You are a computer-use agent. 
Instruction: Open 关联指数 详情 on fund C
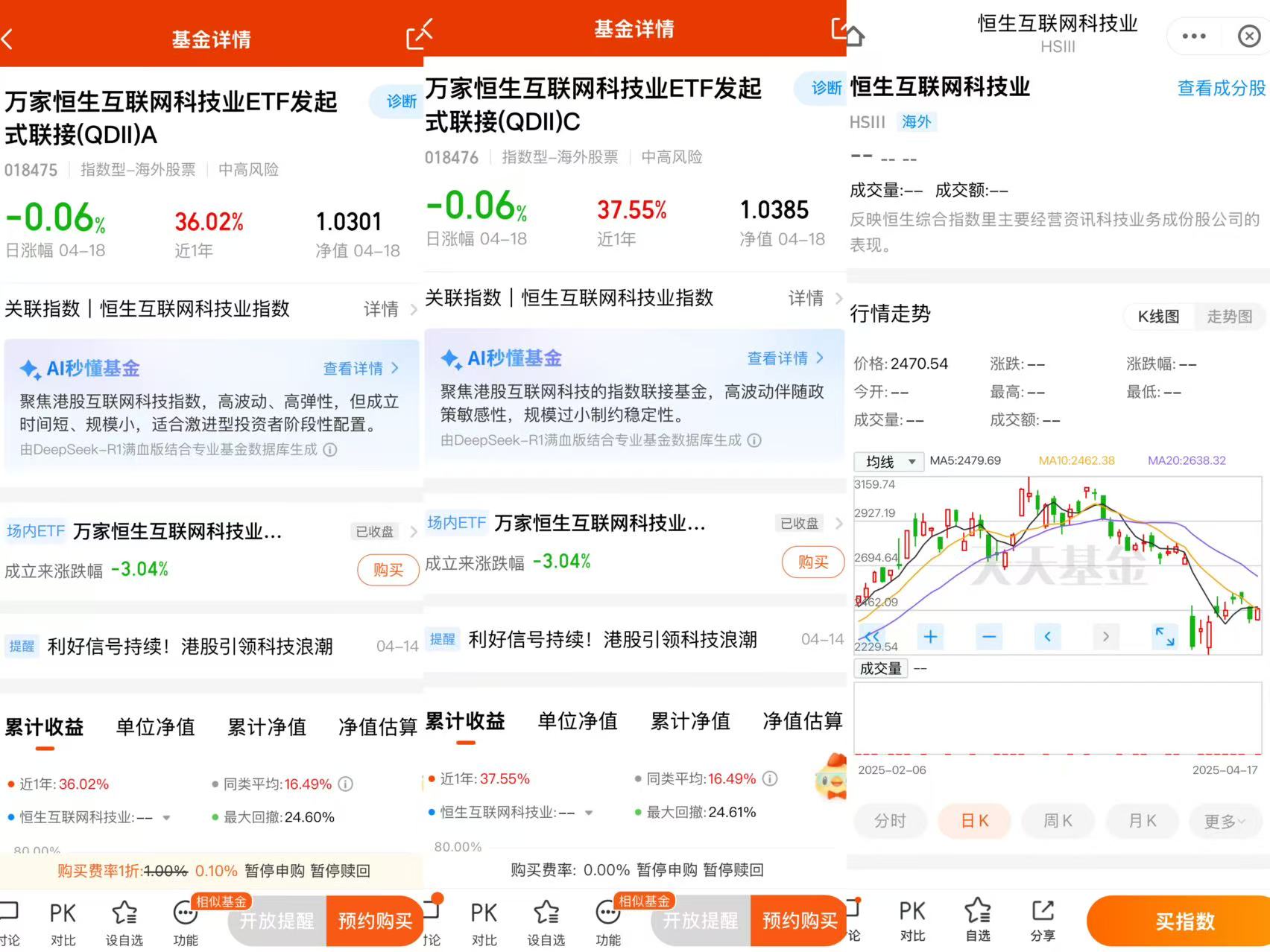click(815, 299)
